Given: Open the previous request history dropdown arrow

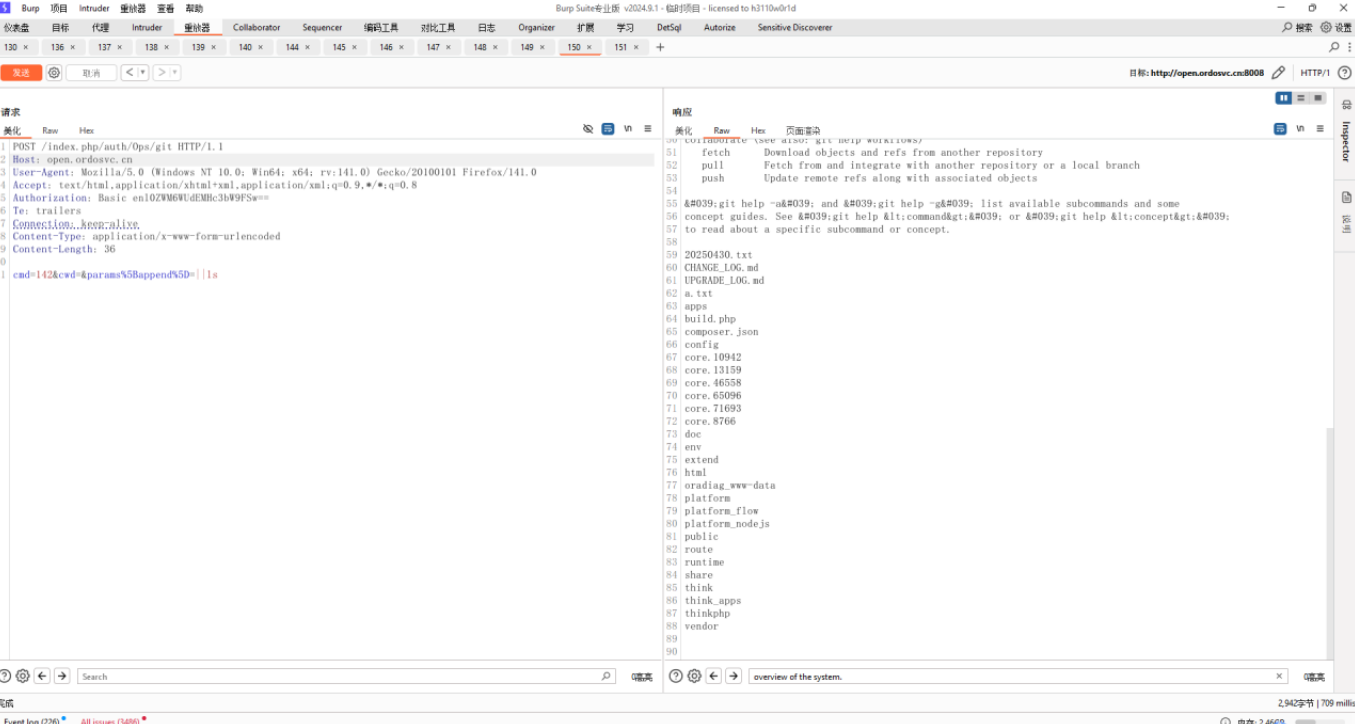Looking at the screenshot, I should point(142,73).
